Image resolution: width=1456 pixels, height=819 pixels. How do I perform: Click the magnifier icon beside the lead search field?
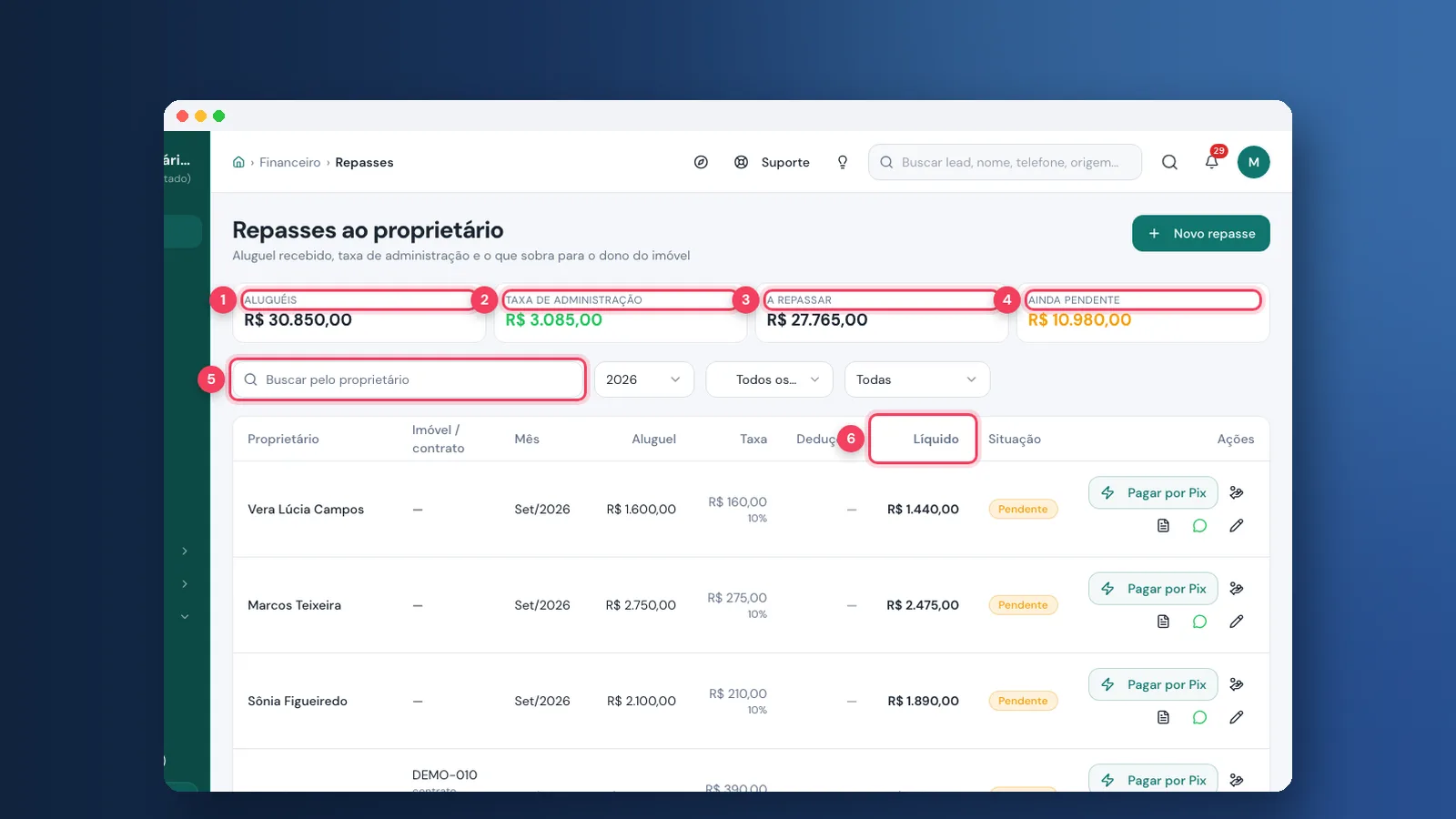point(1169,162)
